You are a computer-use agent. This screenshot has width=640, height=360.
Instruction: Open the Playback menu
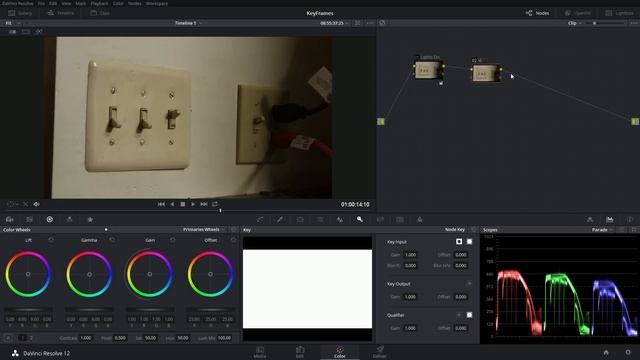99,3
